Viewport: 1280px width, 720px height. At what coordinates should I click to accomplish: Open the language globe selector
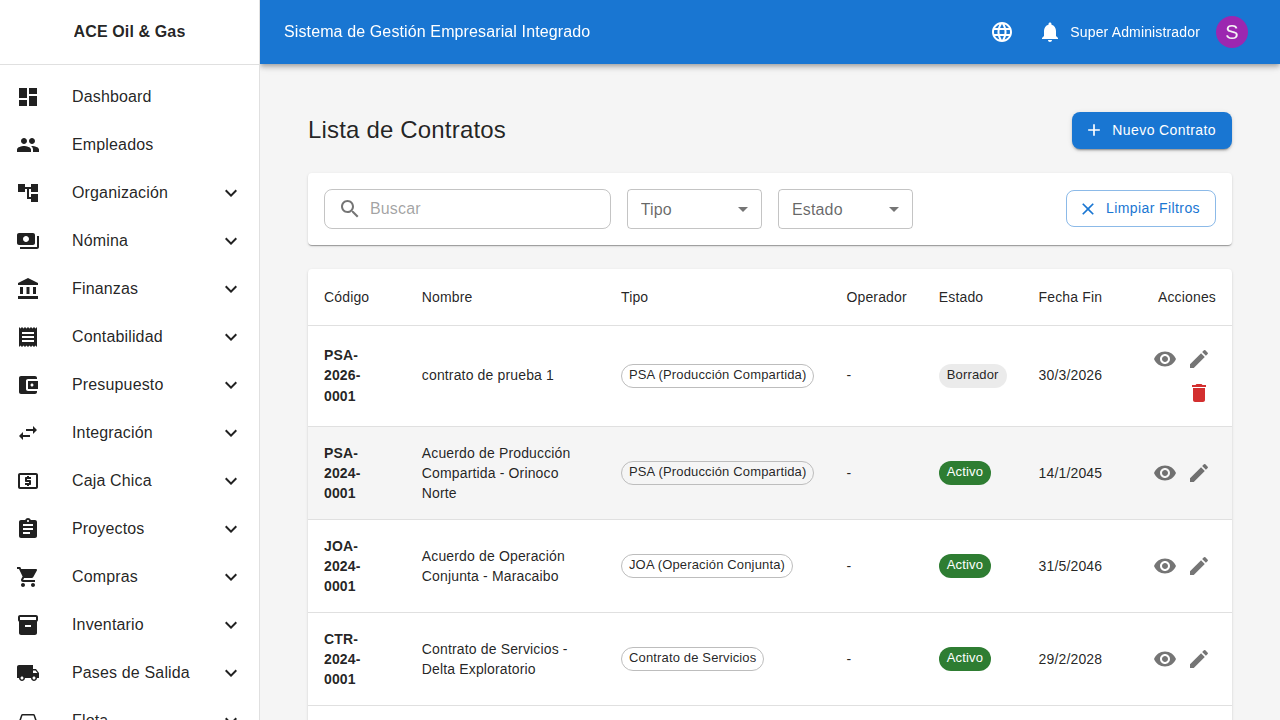point(1001,31)
